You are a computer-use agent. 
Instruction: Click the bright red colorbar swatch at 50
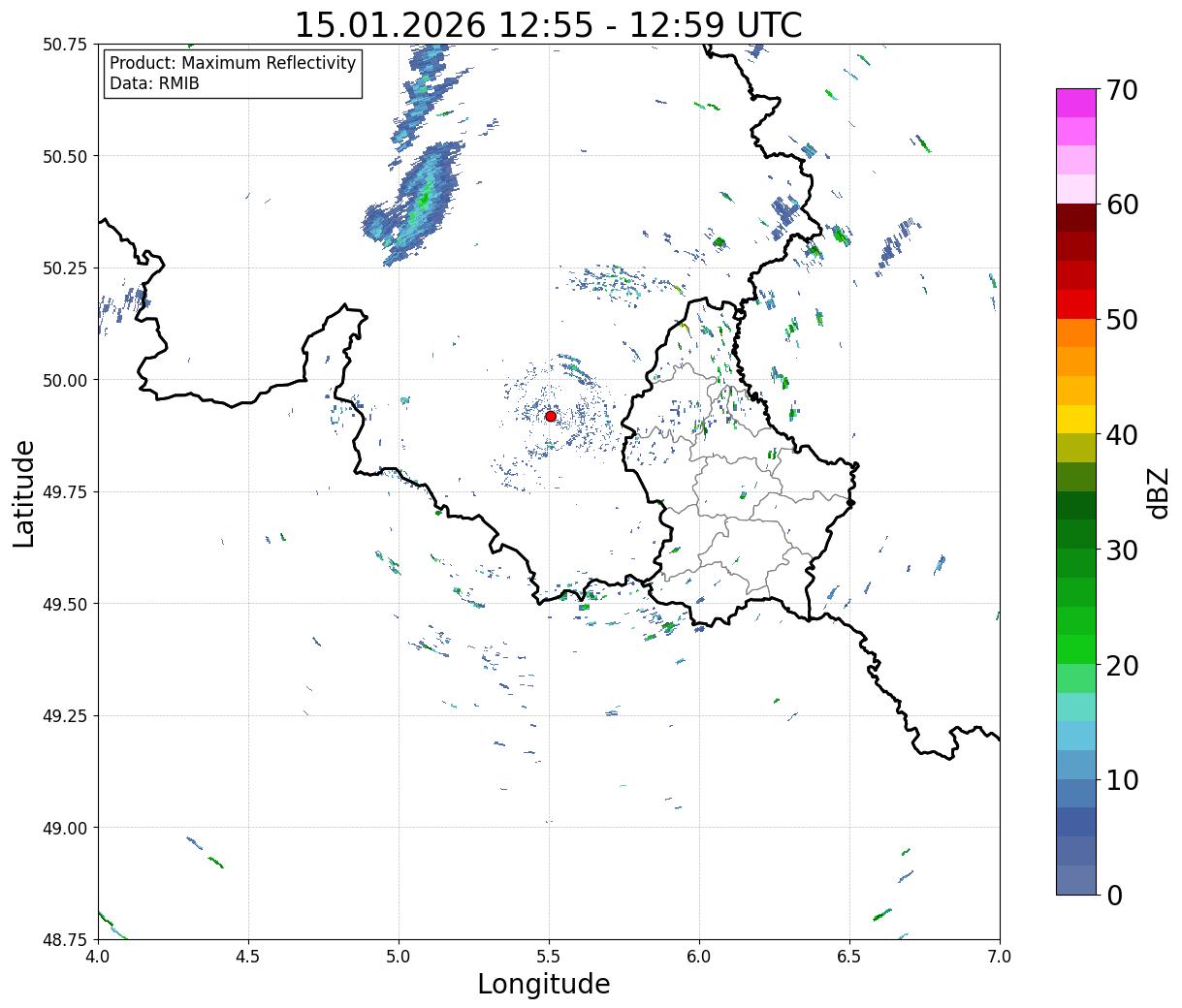tap(1076, 304)
